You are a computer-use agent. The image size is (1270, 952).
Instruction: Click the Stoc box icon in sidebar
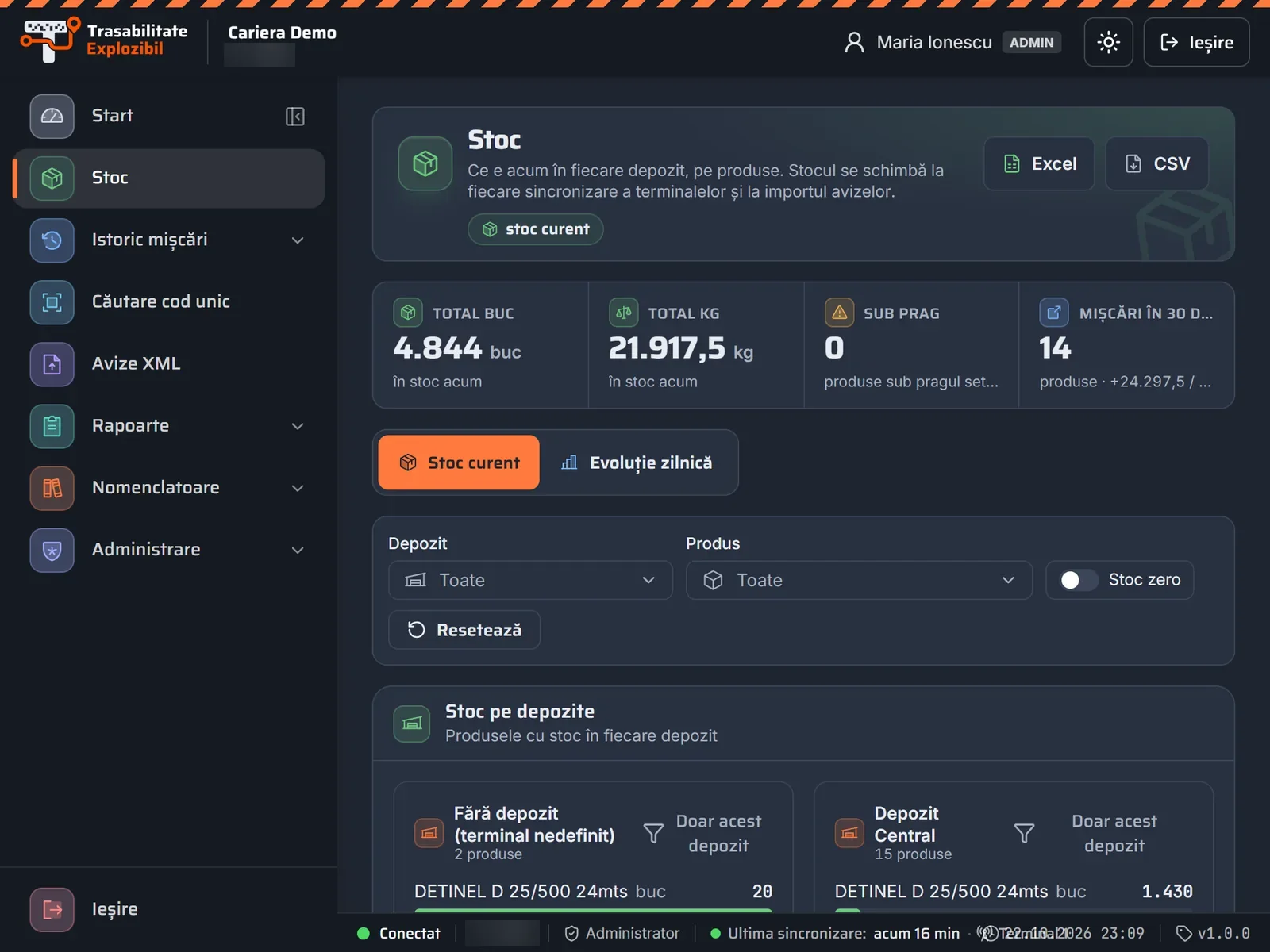tap(52, 178)
